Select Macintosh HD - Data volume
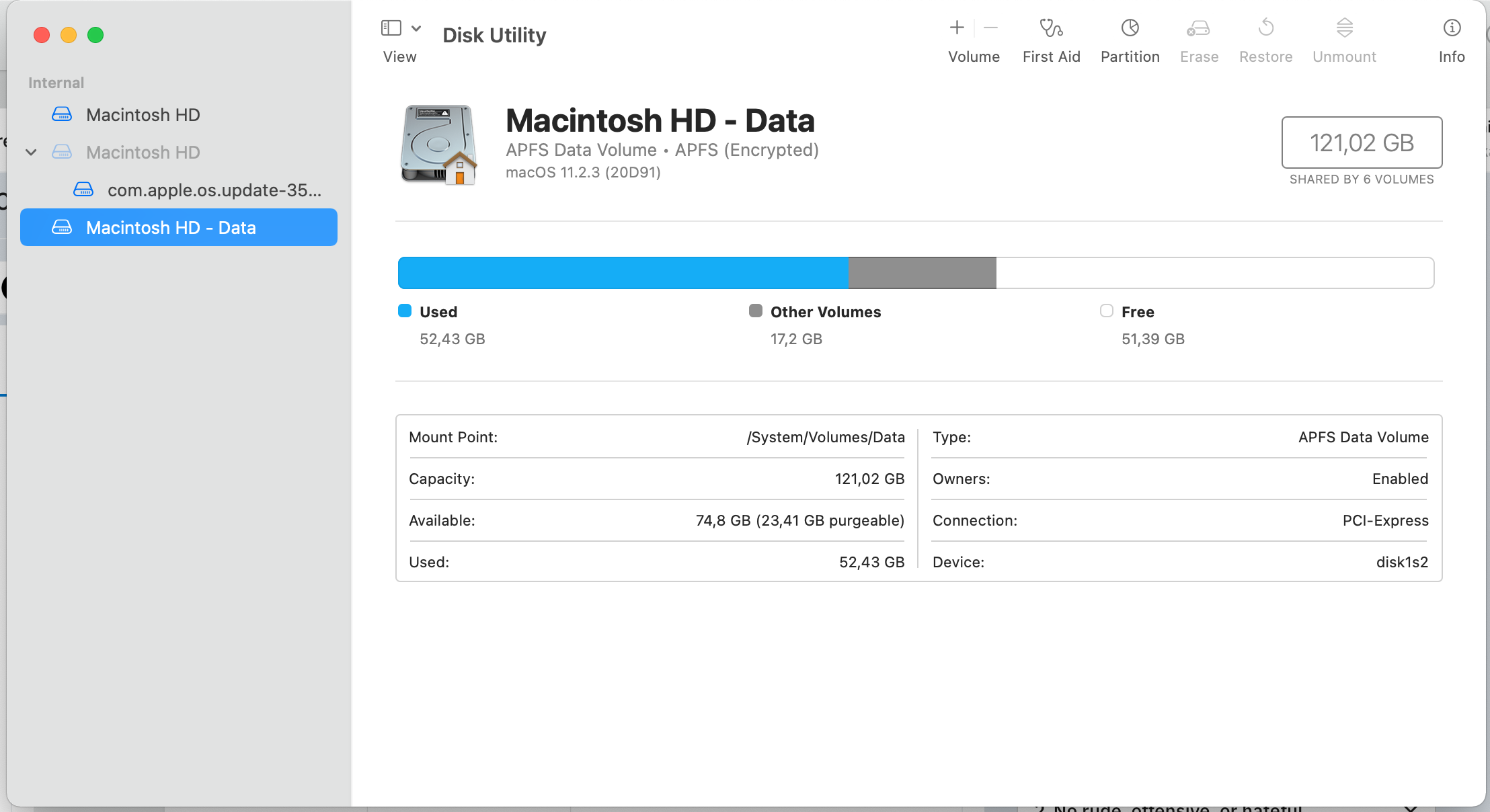1490x812 pixels. tap(171, 228)
